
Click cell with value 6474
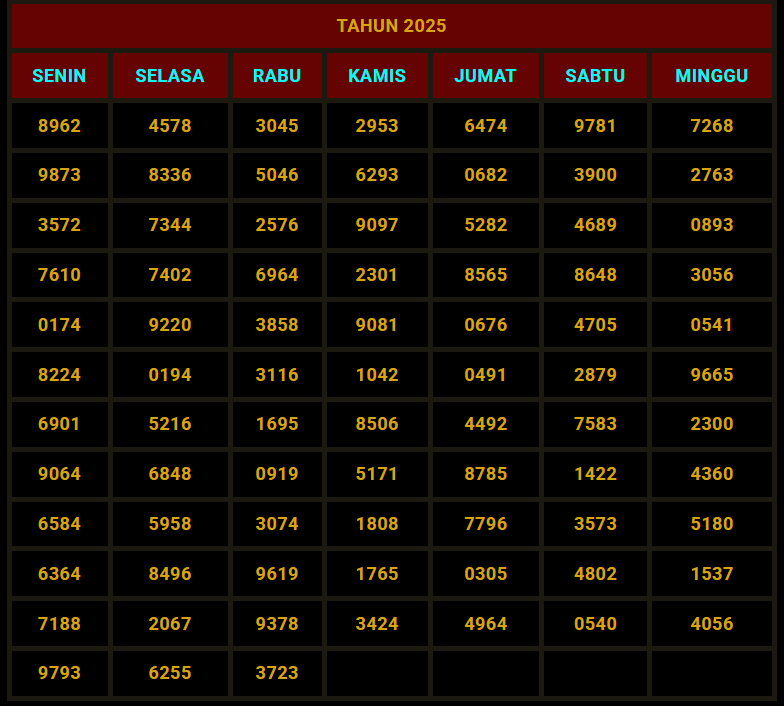pyautogui.click(x=486, y=126)
